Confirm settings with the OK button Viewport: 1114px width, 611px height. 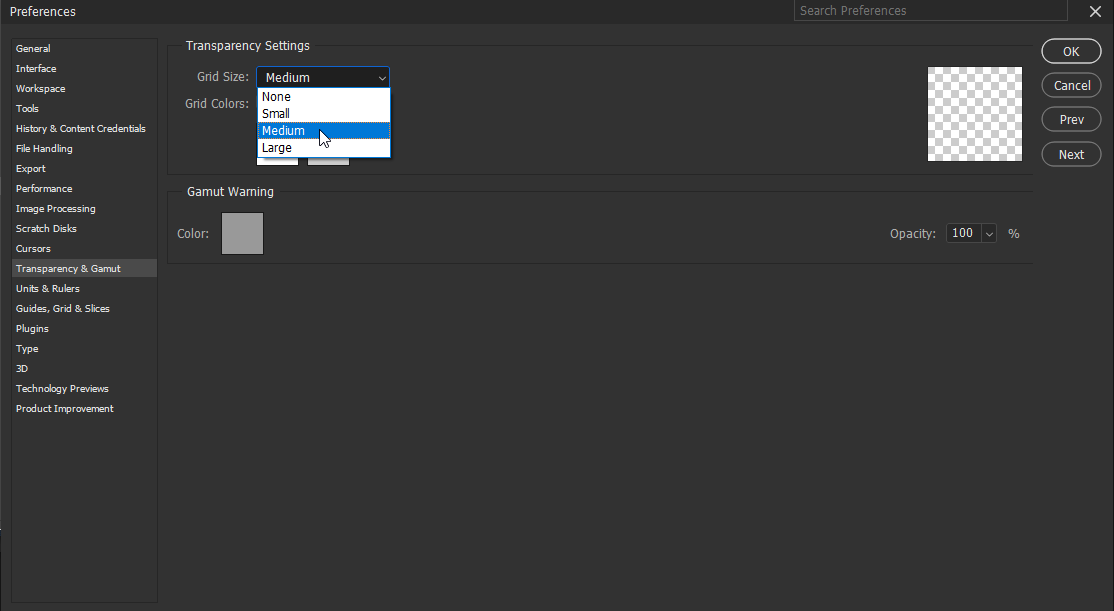(x=1071, y=51)
